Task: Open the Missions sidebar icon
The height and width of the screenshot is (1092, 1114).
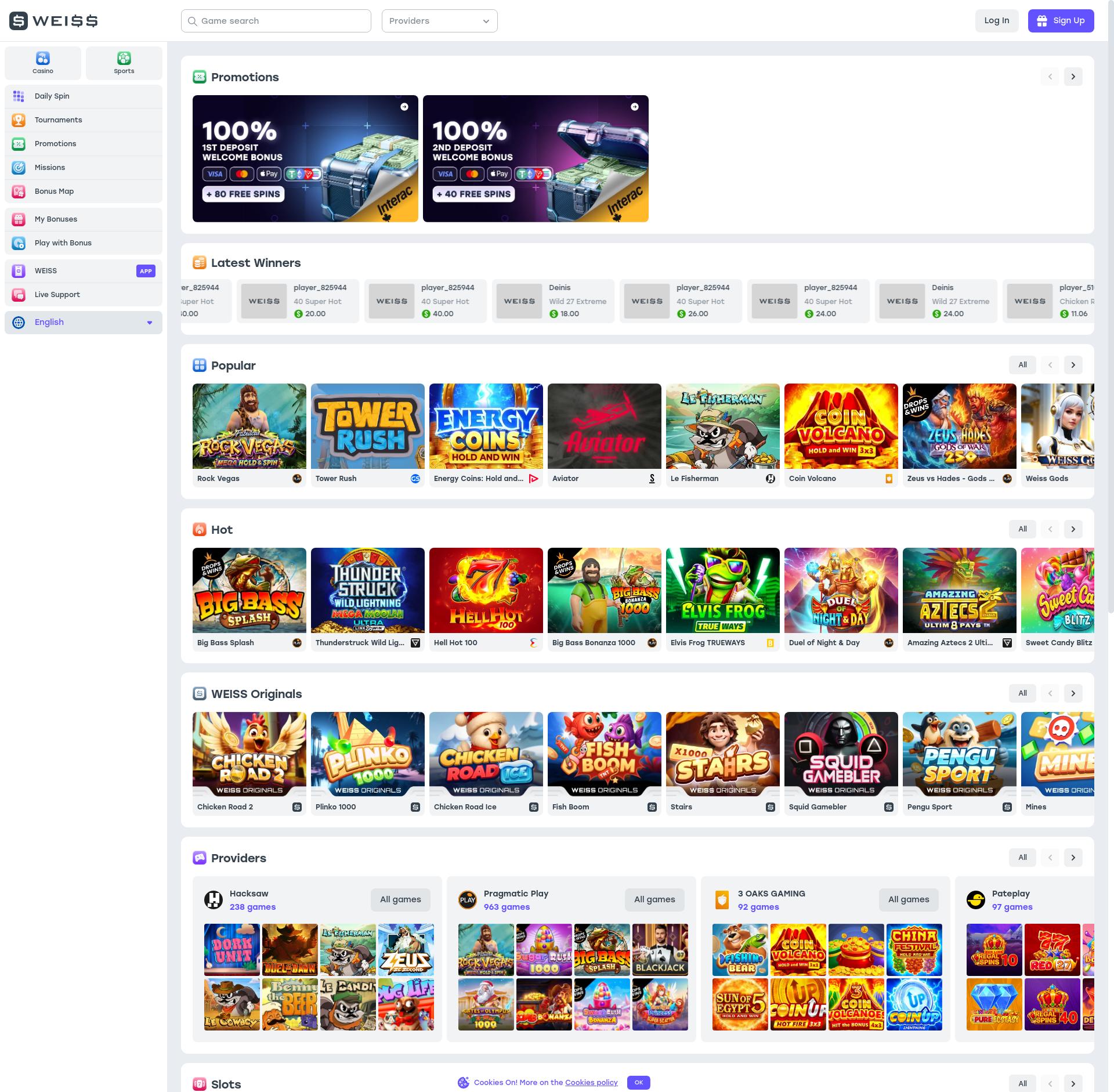Action: (x=19, y=167)
